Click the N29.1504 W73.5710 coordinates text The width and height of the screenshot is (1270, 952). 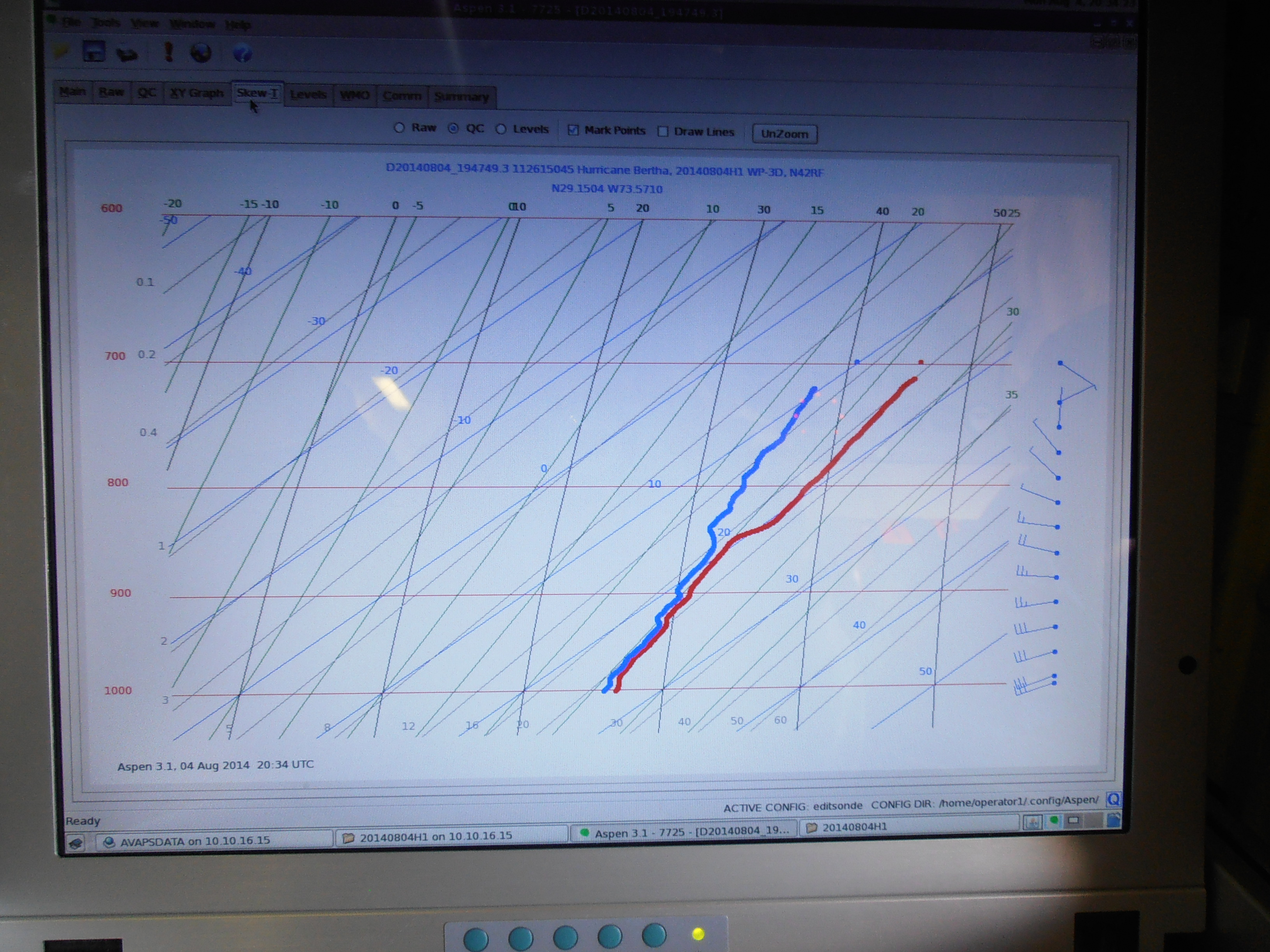[x=607, y=189]
